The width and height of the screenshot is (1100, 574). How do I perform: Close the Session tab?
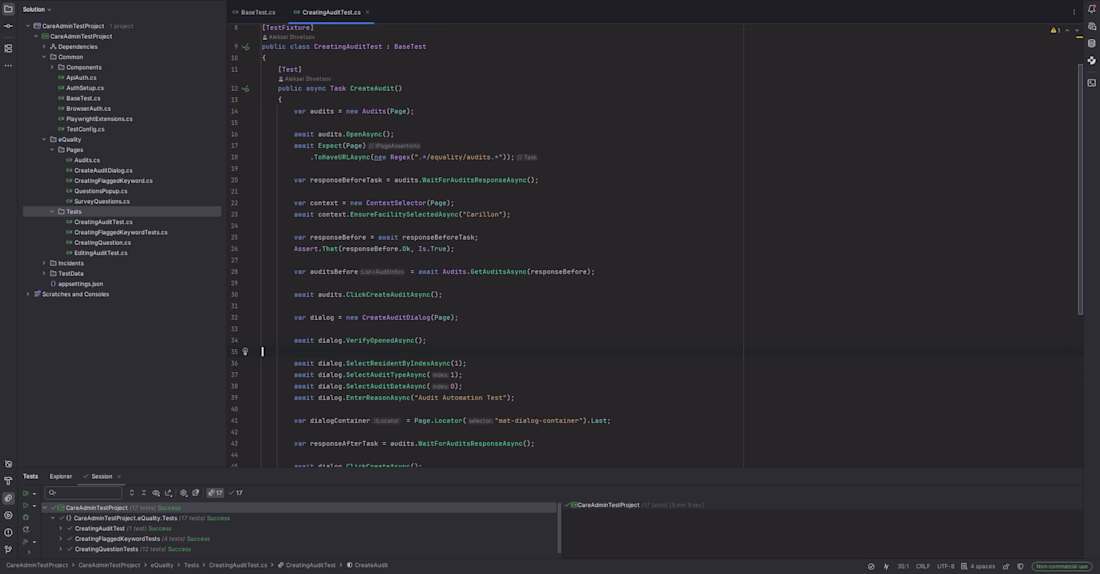click(119, 476)
